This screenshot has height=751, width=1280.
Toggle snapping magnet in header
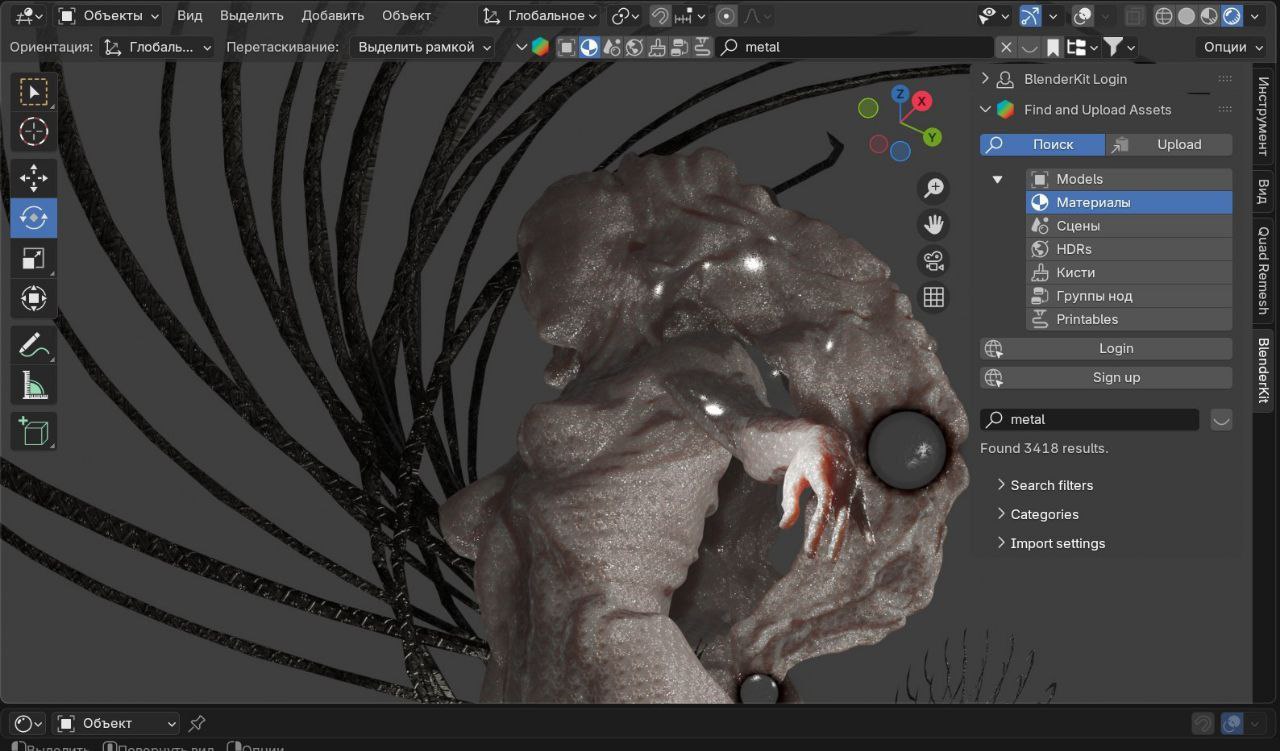660,16
